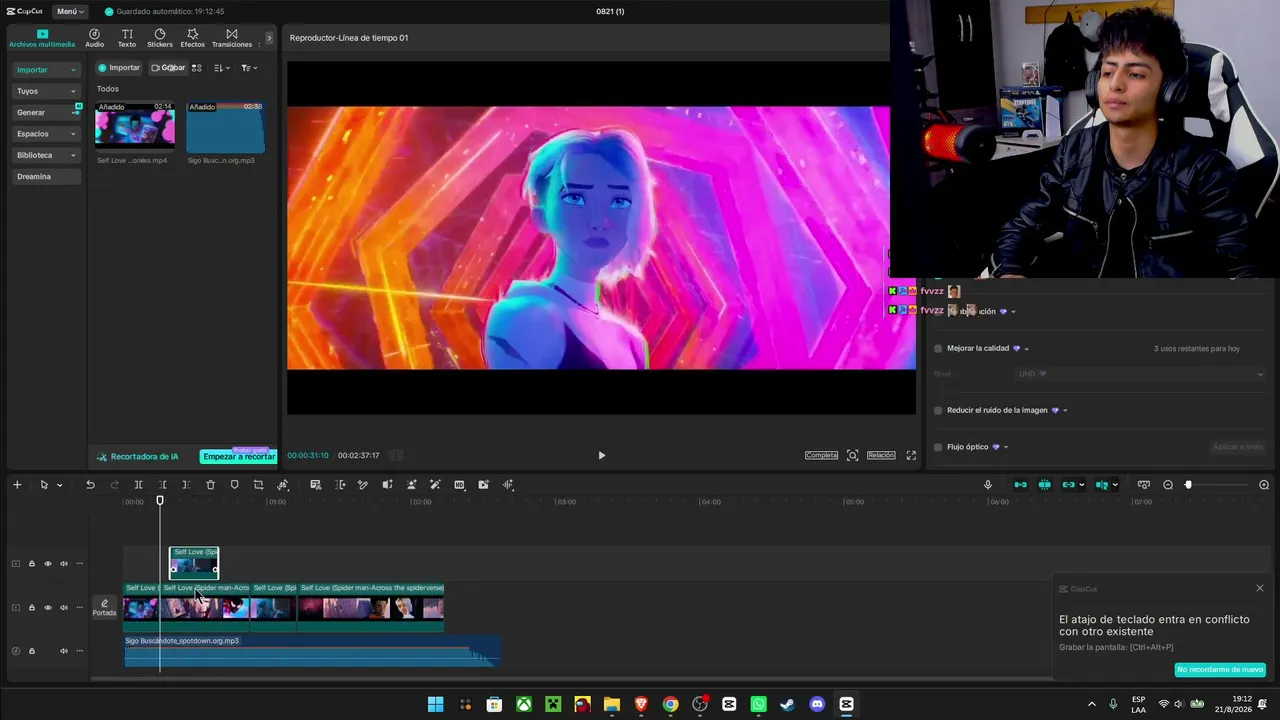Lock the top video track

pos(31,564)
